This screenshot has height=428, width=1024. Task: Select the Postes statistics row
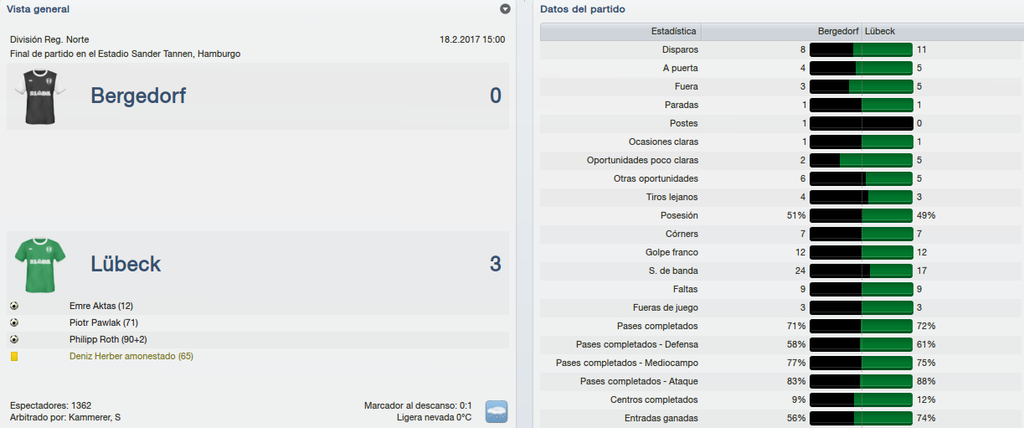click(x=782, y=123)
